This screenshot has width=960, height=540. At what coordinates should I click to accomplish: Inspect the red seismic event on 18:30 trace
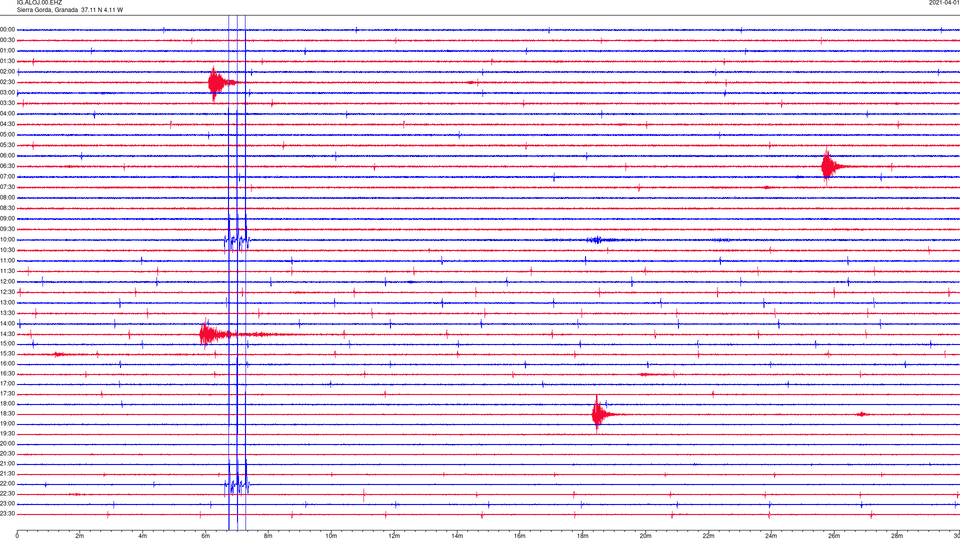coord(603,414)
